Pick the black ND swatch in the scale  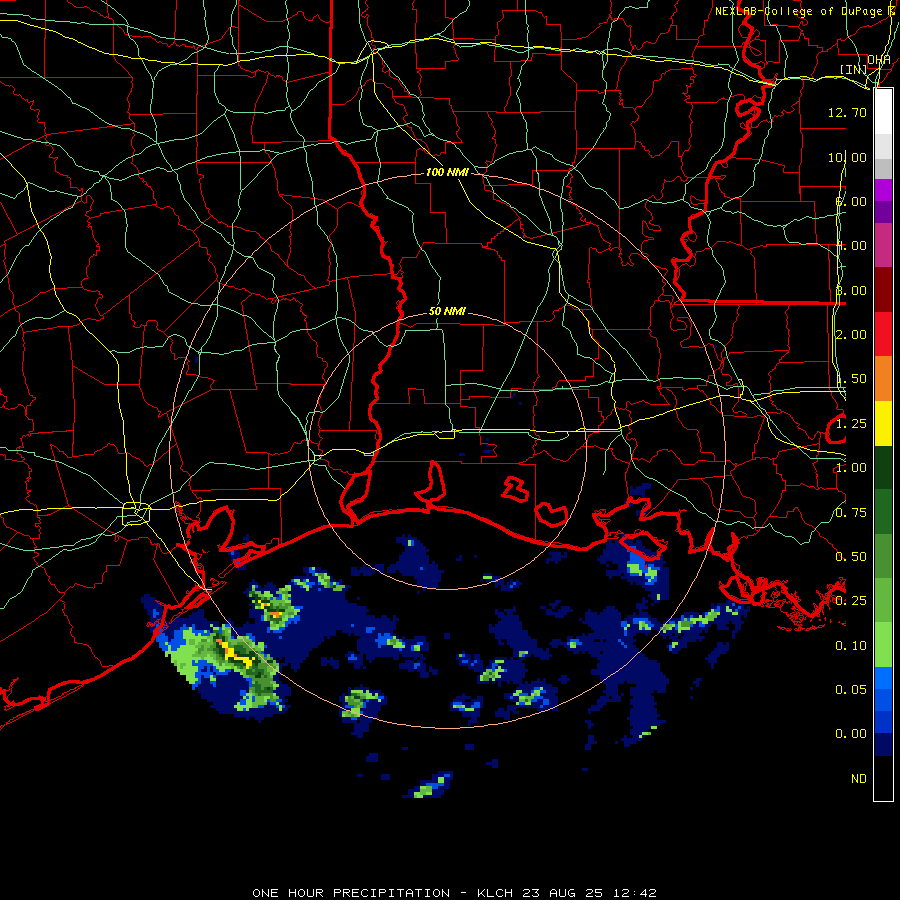(x=883, y=778)
